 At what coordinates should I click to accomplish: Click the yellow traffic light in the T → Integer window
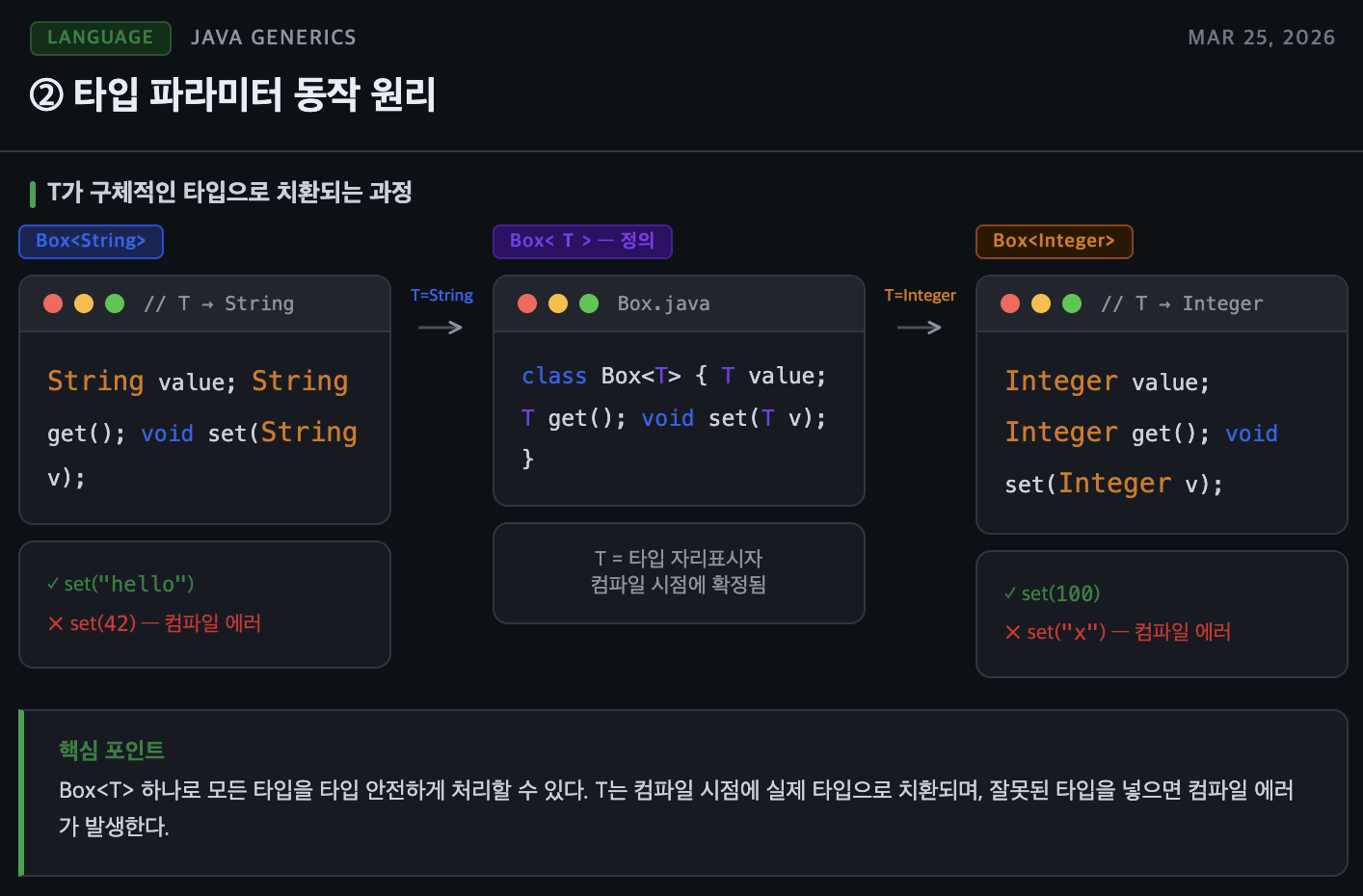[1041, 303]
